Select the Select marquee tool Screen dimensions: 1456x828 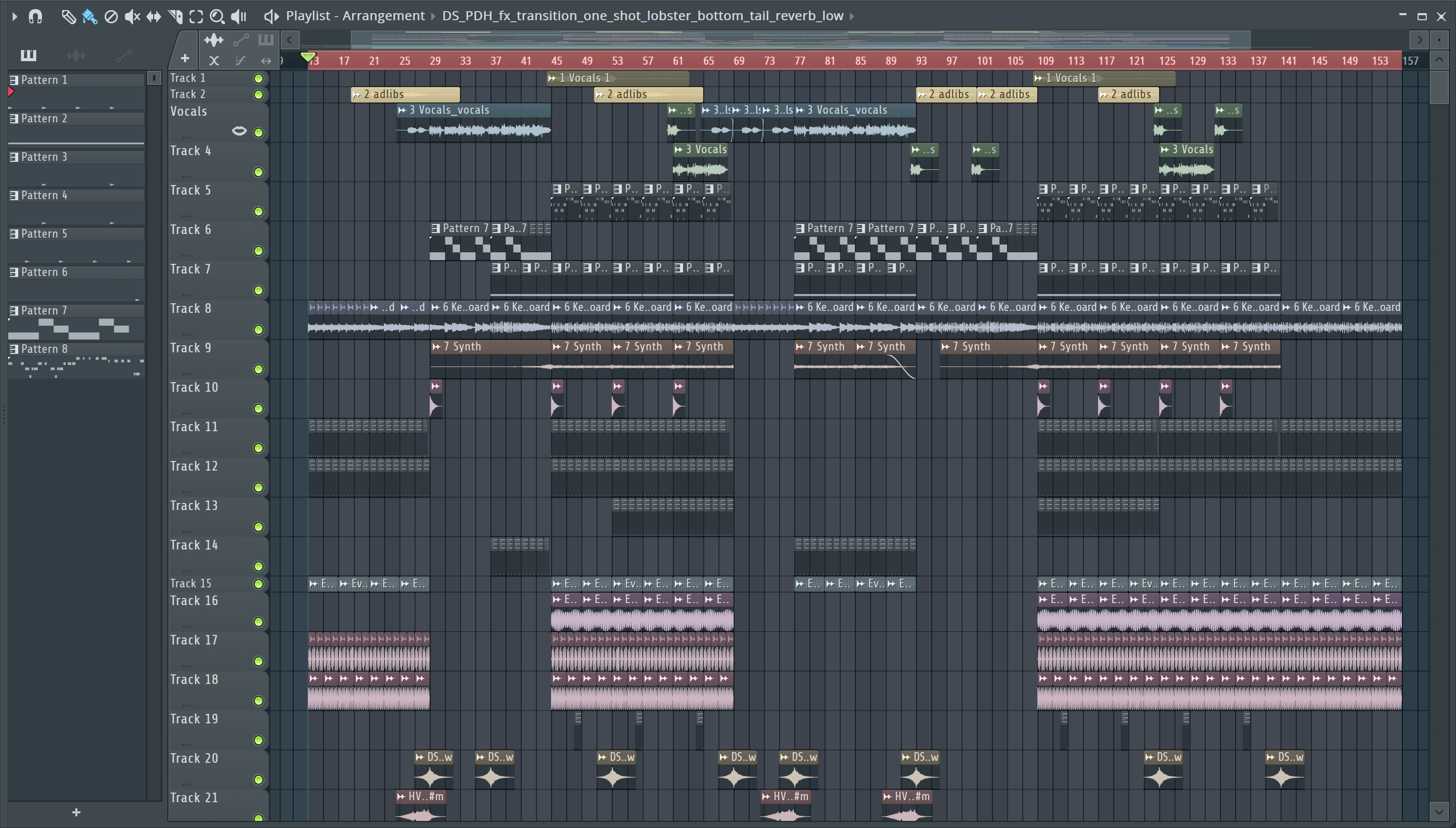tap(196, 17)
